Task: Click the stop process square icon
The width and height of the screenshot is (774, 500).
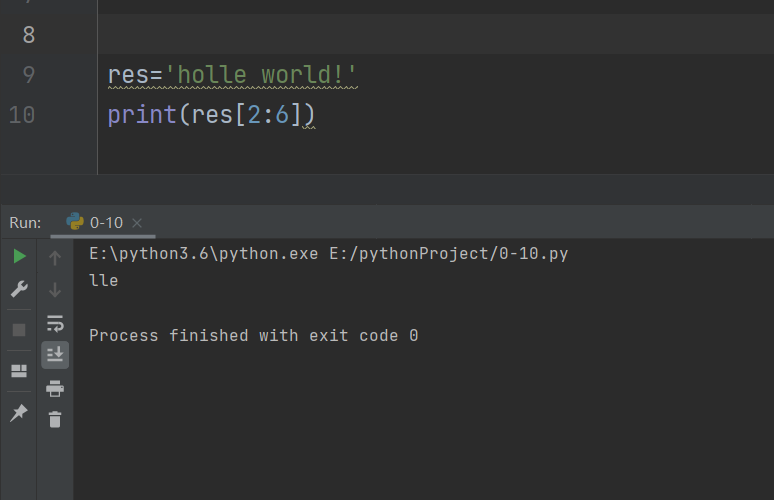Action: [19, 330]
